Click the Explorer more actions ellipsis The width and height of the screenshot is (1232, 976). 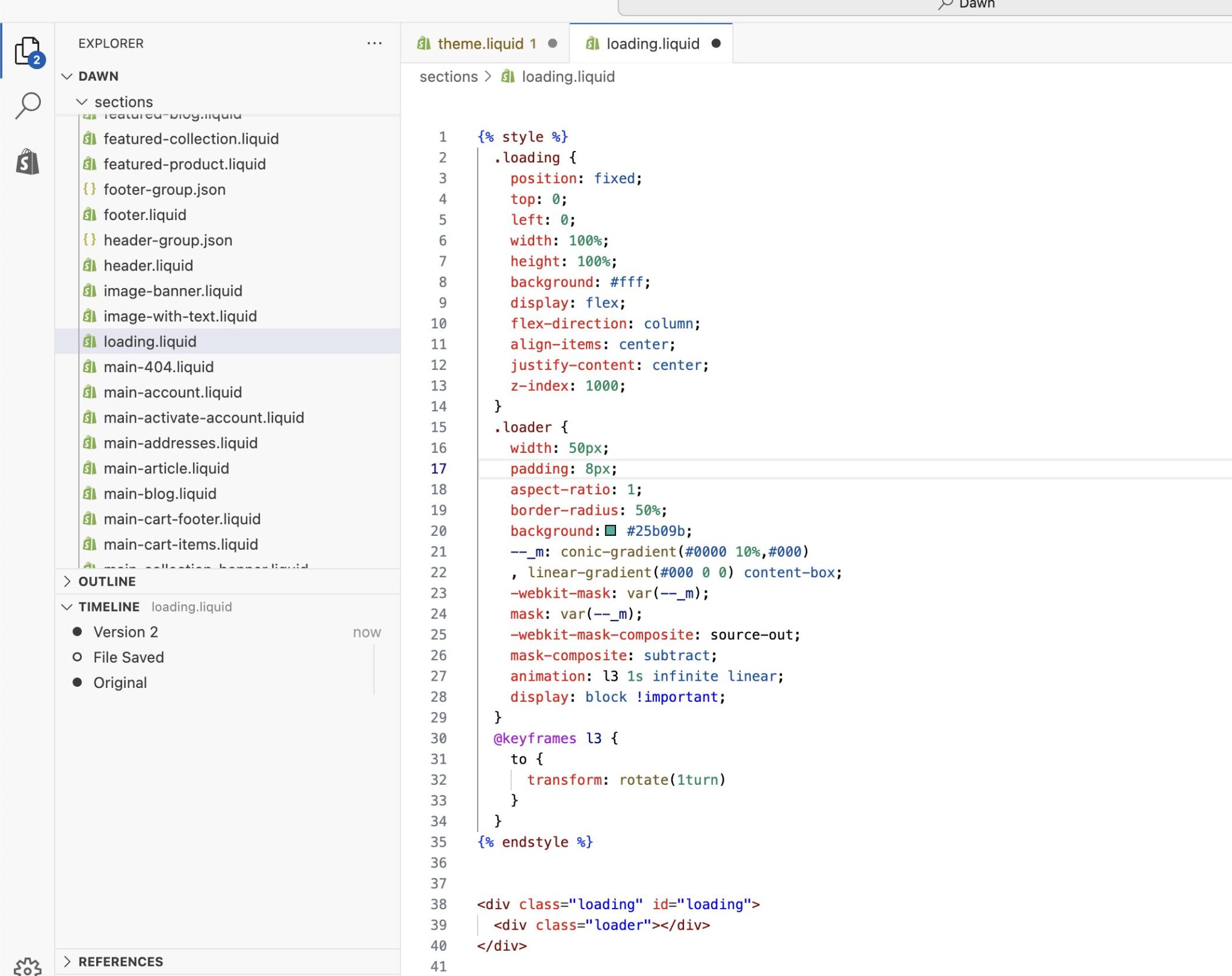coord(374,43)
